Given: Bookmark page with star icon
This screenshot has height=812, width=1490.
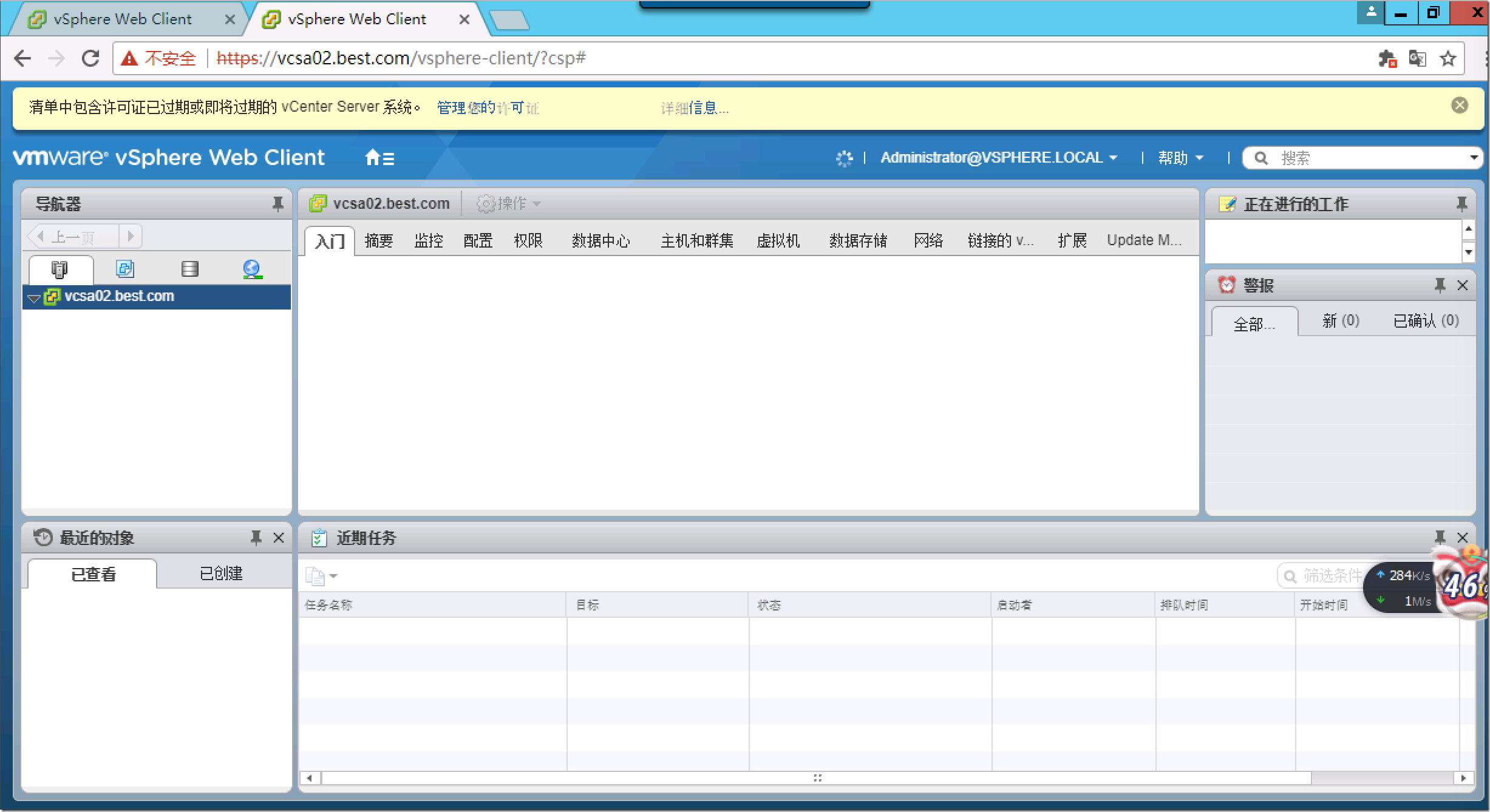Looking at the screenshot, I should 1448,58.
